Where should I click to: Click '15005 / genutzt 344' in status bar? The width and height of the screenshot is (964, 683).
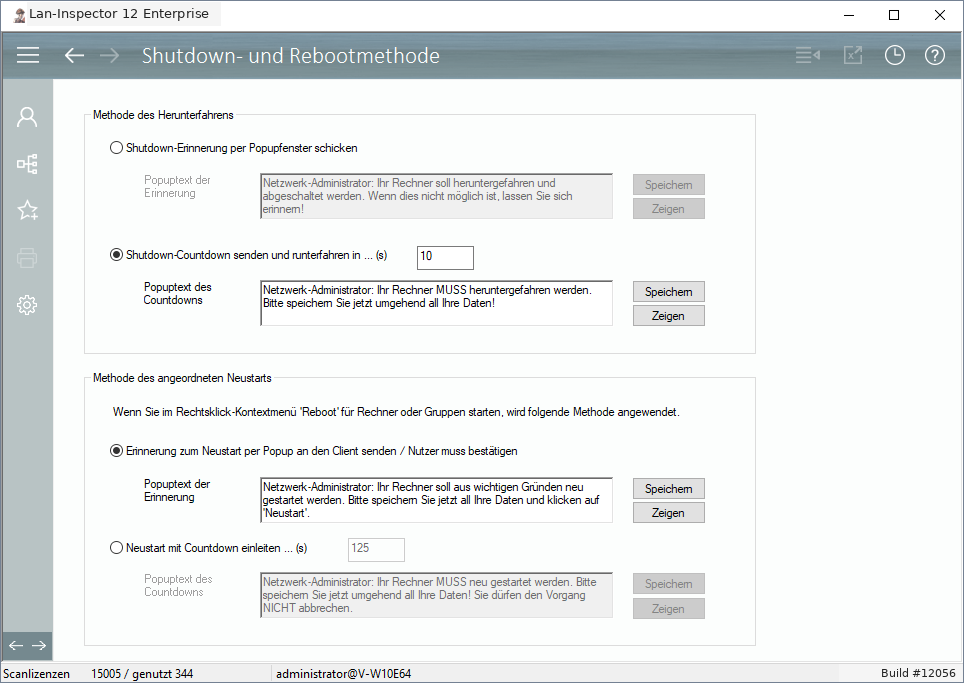142,674
